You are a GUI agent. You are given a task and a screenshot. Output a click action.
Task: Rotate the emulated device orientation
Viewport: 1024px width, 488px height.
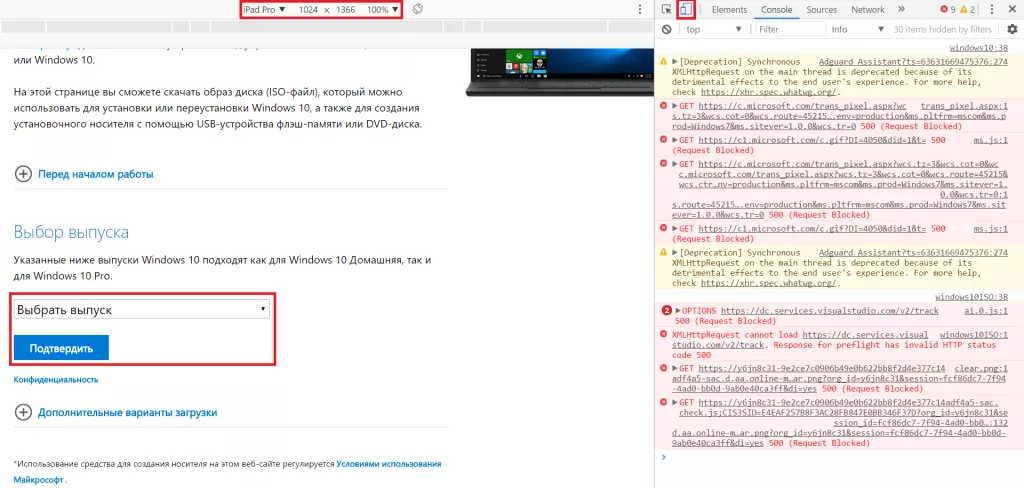pyautogui.click(x=419, y=10)
